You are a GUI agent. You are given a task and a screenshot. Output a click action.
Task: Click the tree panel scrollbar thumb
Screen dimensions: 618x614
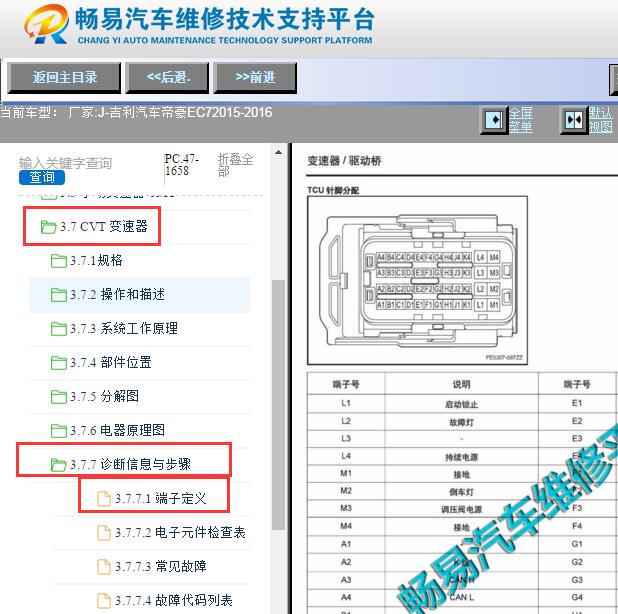tap(278, 405)
